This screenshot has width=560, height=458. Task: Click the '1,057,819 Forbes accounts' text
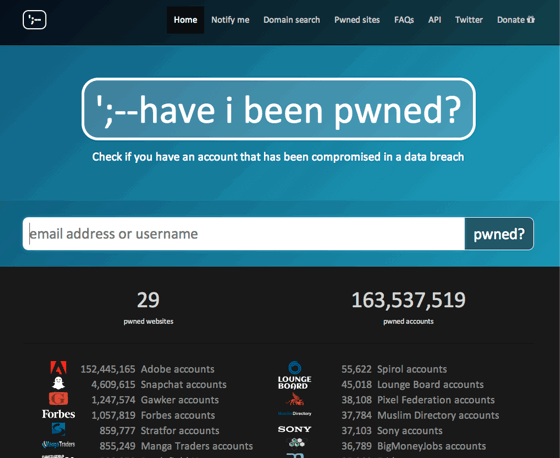153,415
